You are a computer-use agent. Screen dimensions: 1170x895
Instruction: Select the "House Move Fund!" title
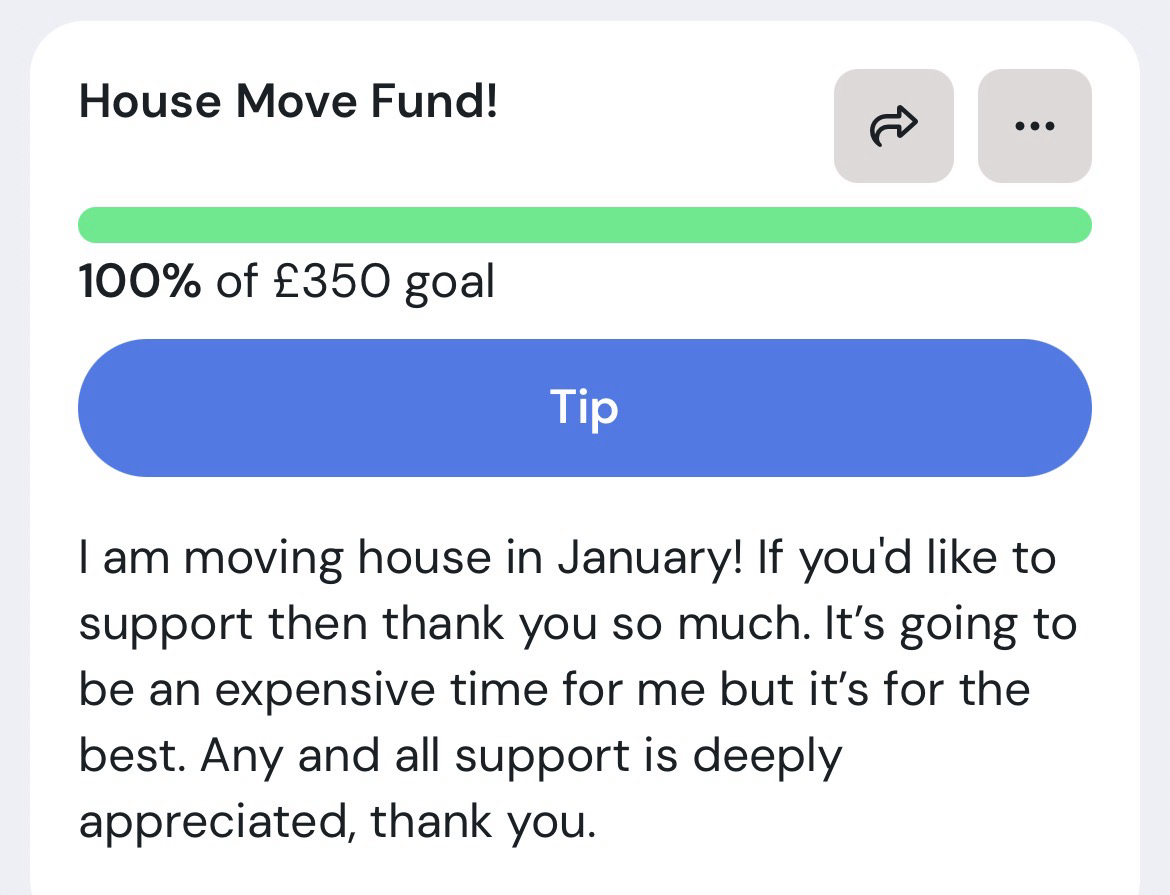click(288, 102)
